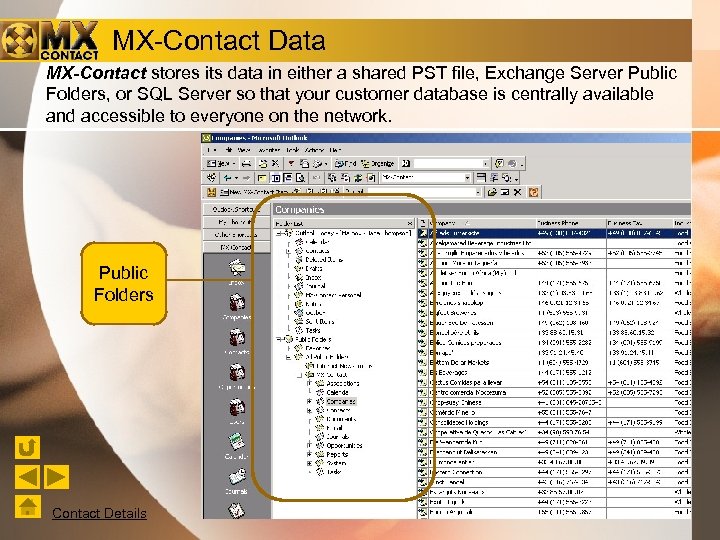Open the current view dropdown
The height and width of the screenshot is (540, 720).
tap(467, 178)
